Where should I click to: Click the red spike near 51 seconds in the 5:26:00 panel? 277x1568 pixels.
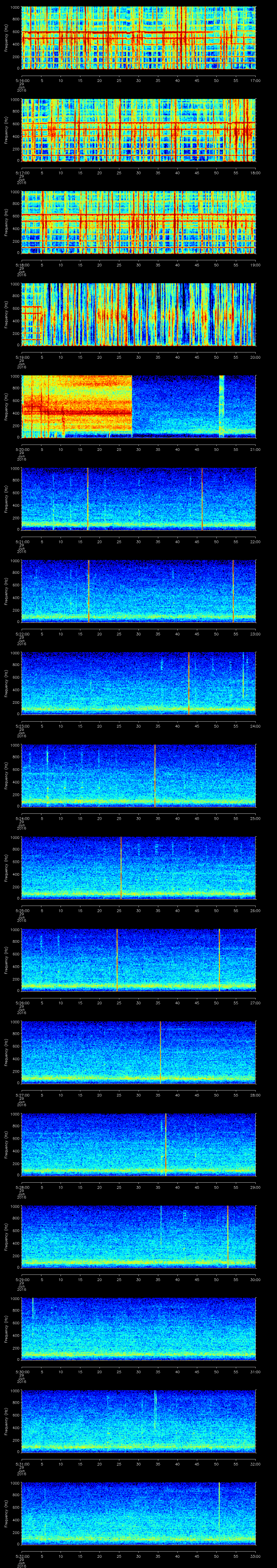tap(219, 960)
